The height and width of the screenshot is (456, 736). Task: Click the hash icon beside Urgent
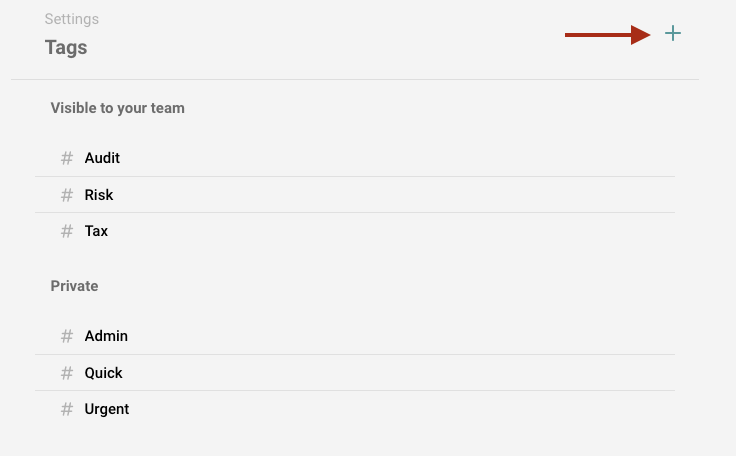point(67,409)
